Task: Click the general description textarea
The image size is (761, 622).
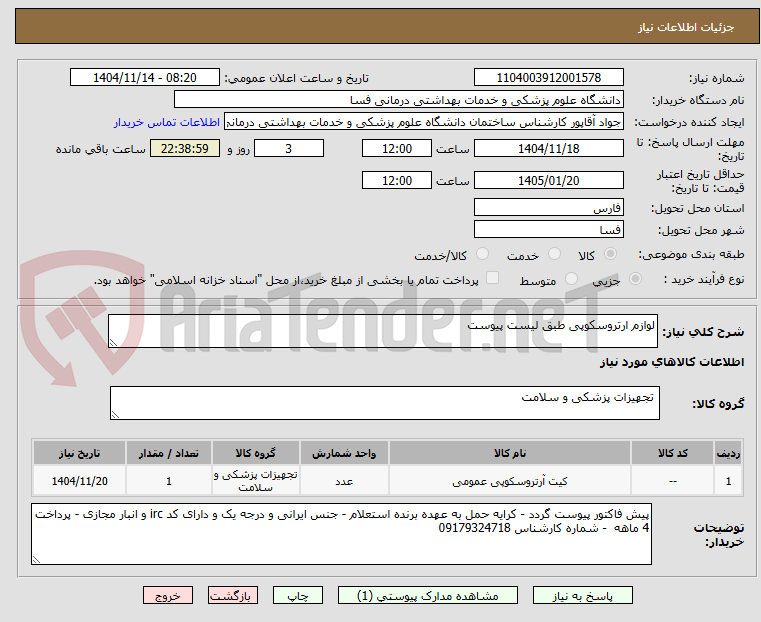Action: point(382,331)
